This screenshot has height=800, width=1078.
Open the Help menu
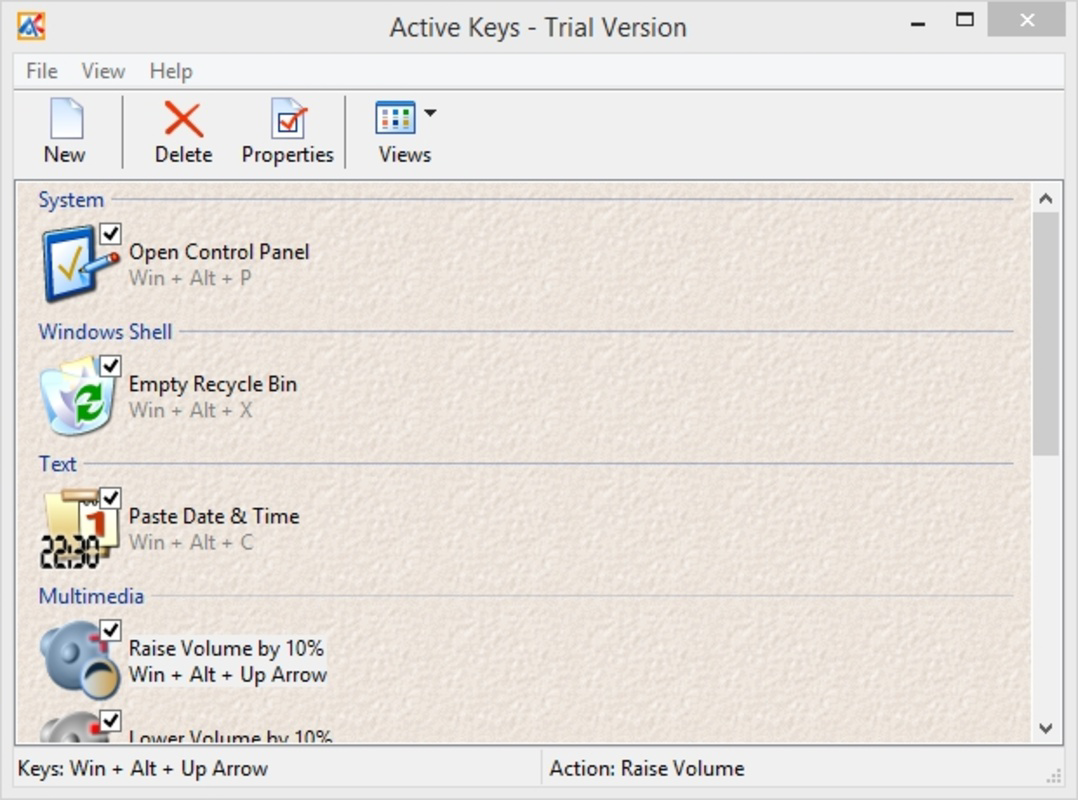pyautogui.click(x=171, y=71)
